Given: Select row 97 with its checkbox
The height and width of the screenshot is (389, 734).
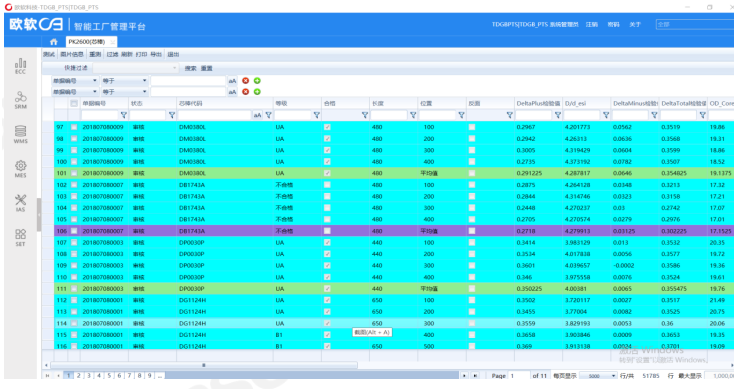Looking at the screenshot, I should (x=74, y=127).
